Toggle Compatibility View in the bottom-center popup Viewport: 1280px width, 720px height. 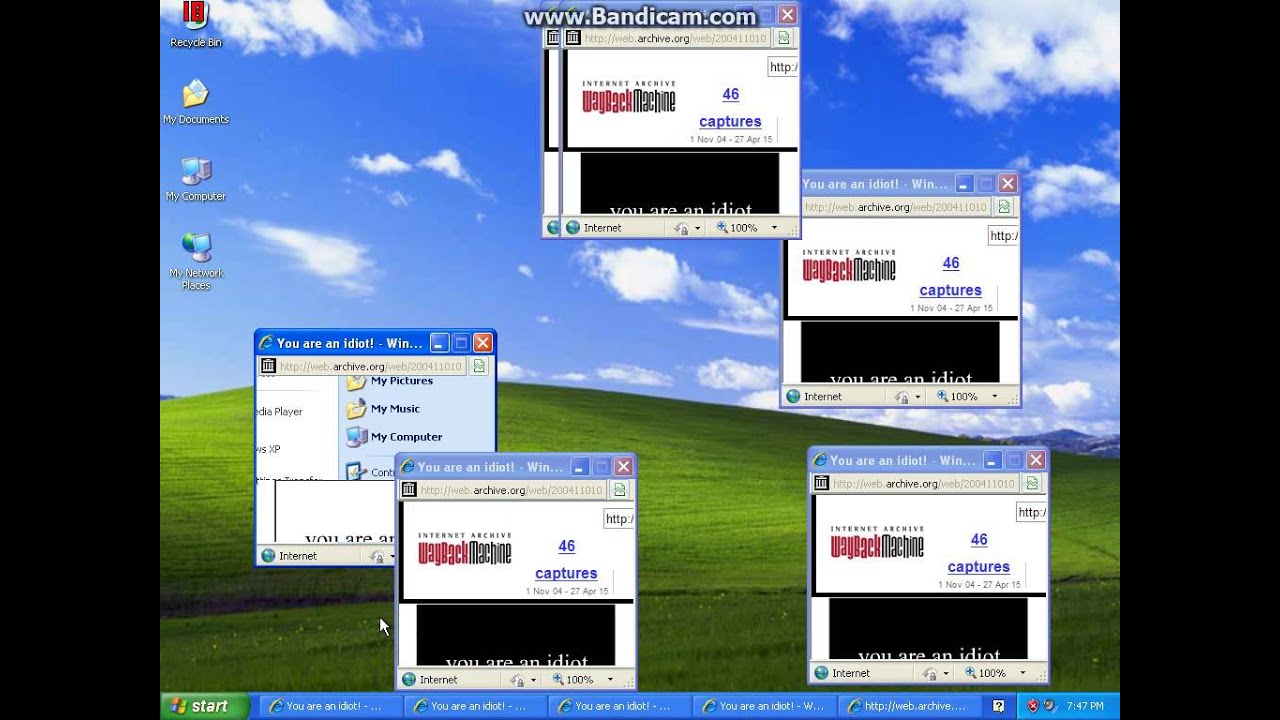(619, 490)
